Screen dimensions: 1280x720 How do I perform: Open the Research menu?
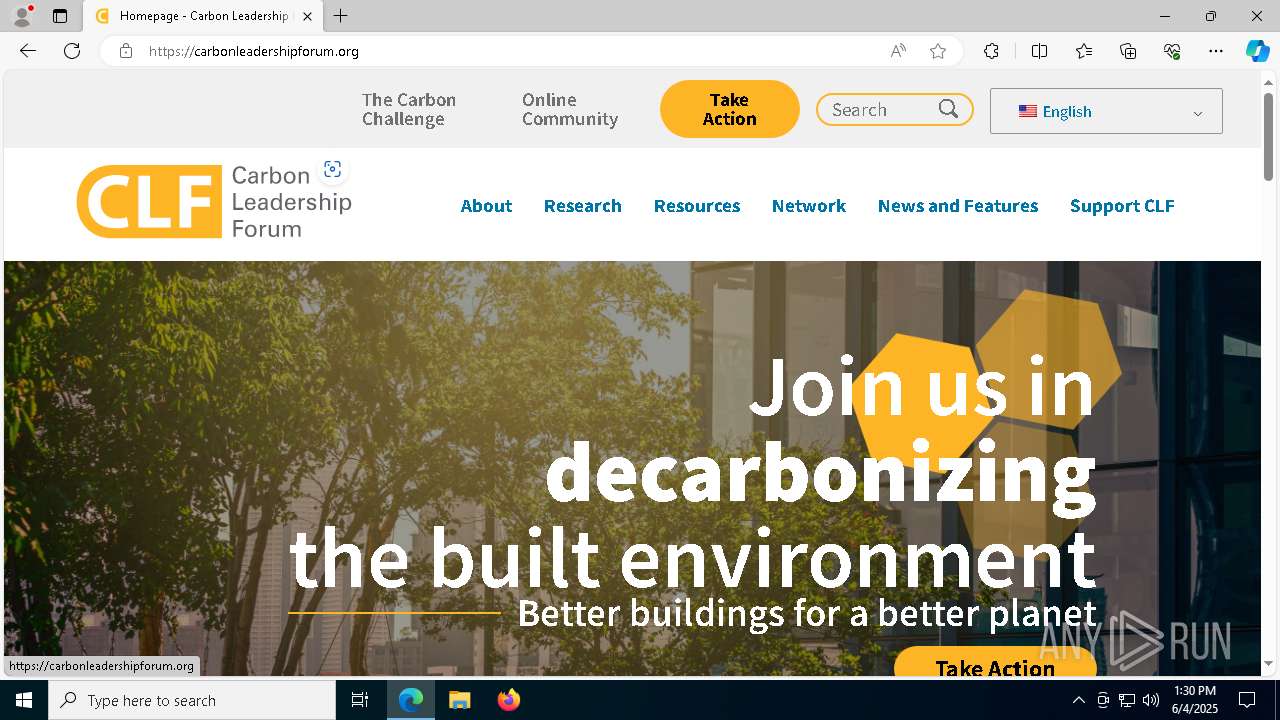(x=583, y=206)
